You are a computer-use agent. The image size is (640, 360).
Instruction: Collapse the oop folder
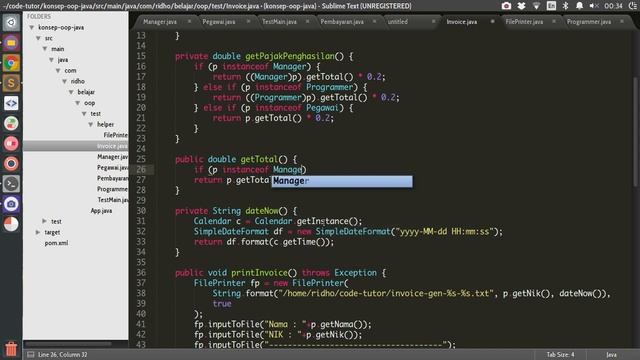[x=77, y=103]
